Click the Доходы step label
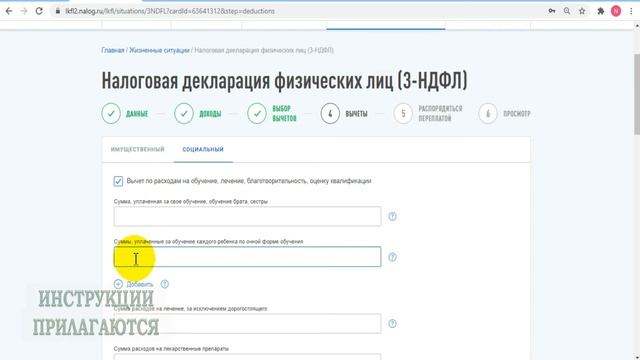The width and height of the screenshot is (640, 360). 210,114
